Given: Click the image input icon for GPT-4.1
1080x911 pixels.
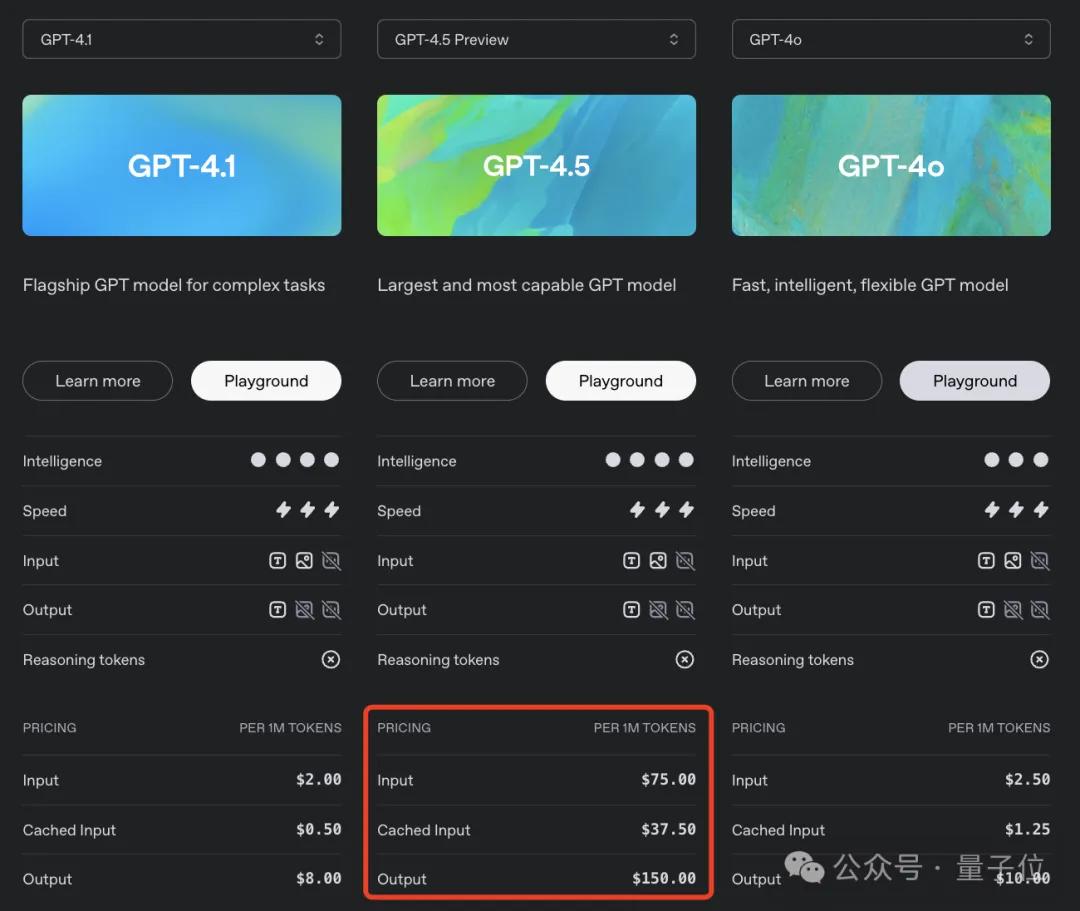Looking at the screenshot, I should point(305,561).
